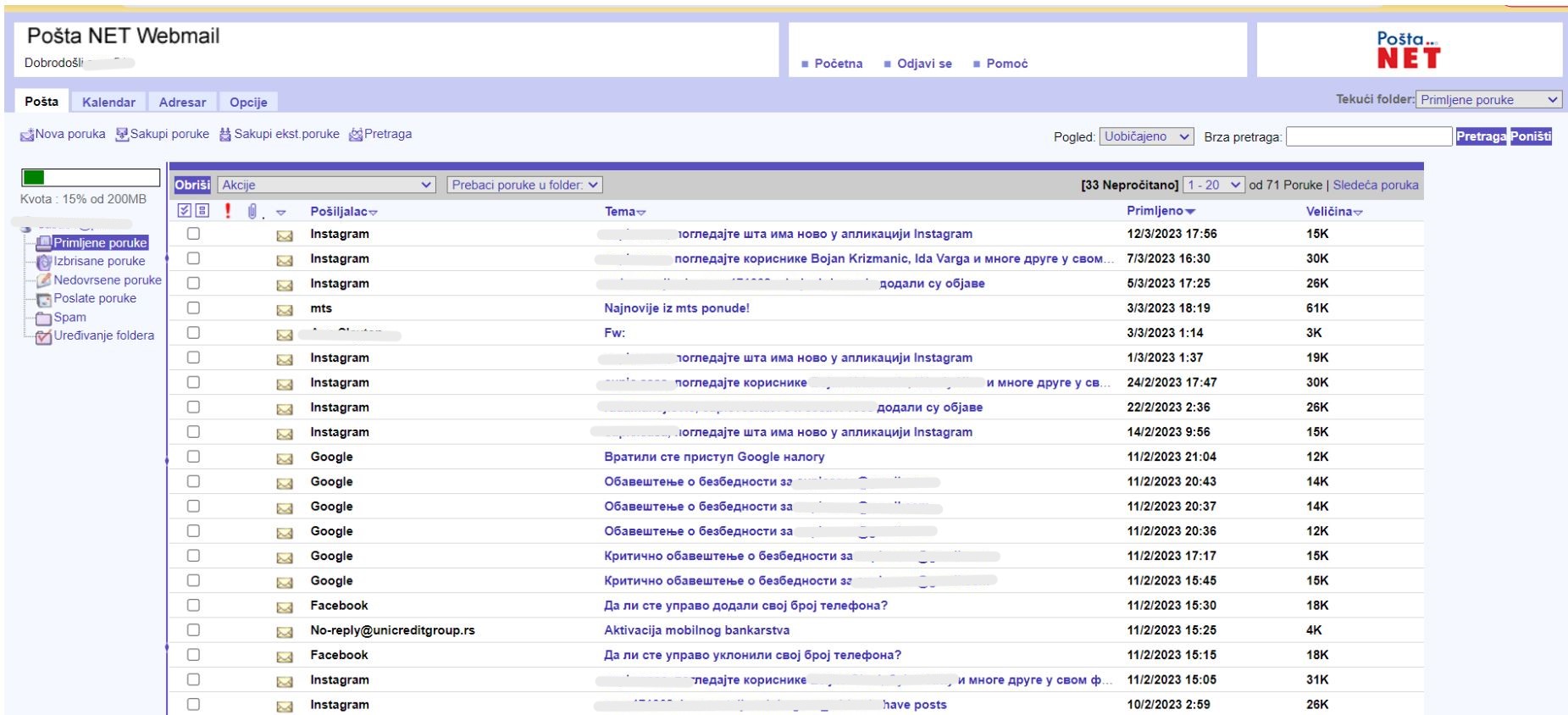This screenshot has height=715, width=1568.
Task: Open the Akcije actions dropdown
Action: click(x=326, y=185)
